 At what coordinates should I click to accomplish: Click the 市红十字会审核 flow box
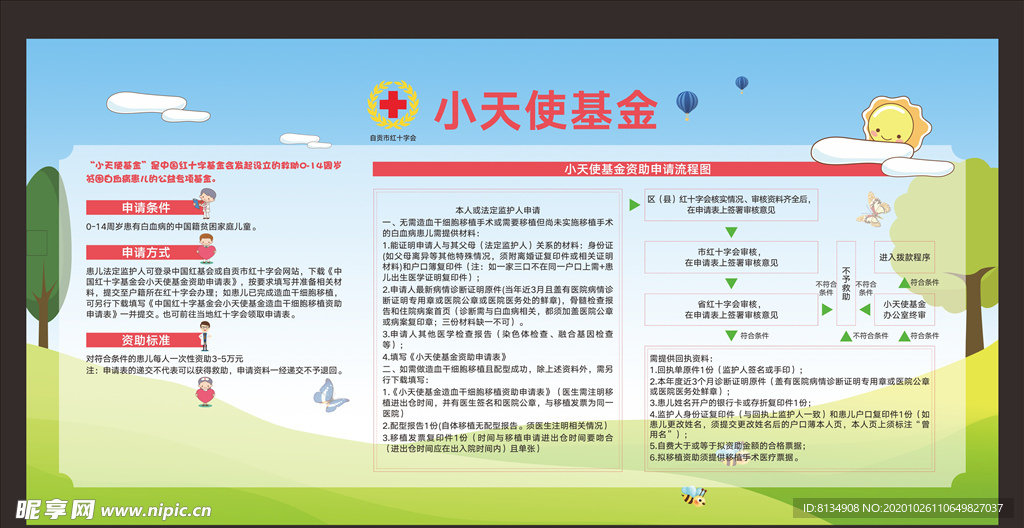(x=731, y=257)
